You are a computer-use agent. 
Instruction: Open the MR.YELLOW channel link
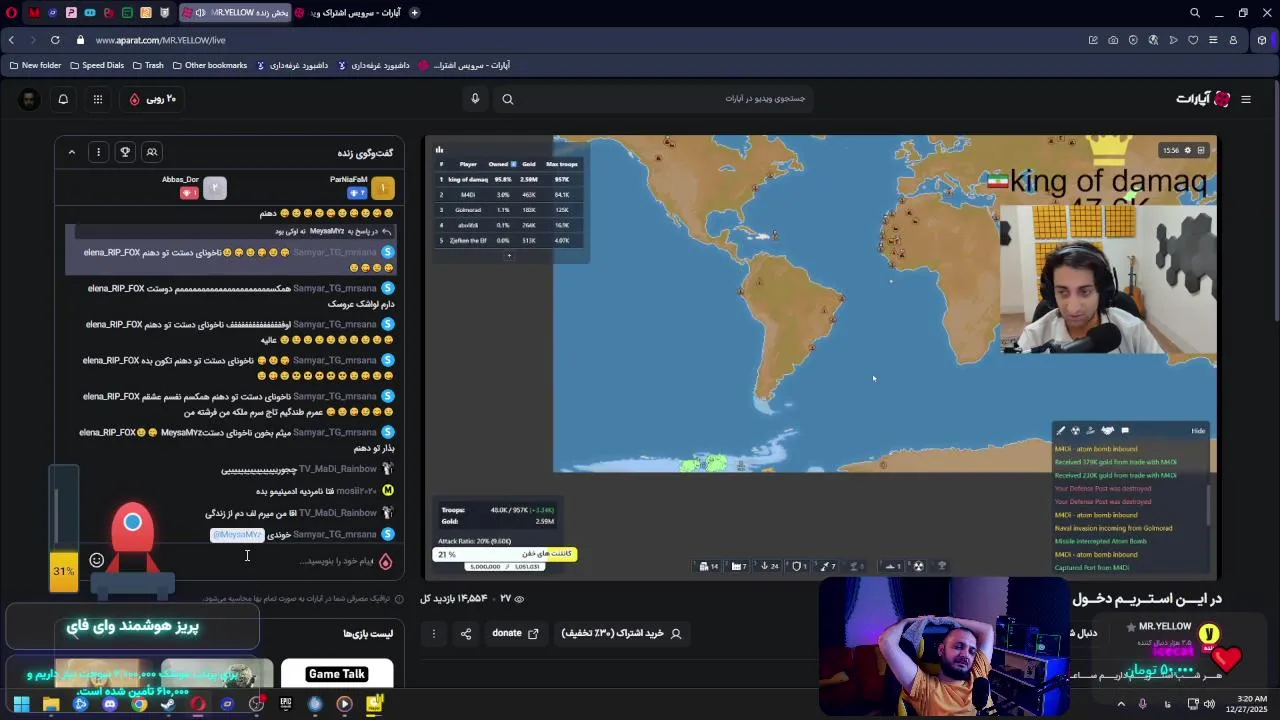pyautogui.click(x=1164, y=627)
